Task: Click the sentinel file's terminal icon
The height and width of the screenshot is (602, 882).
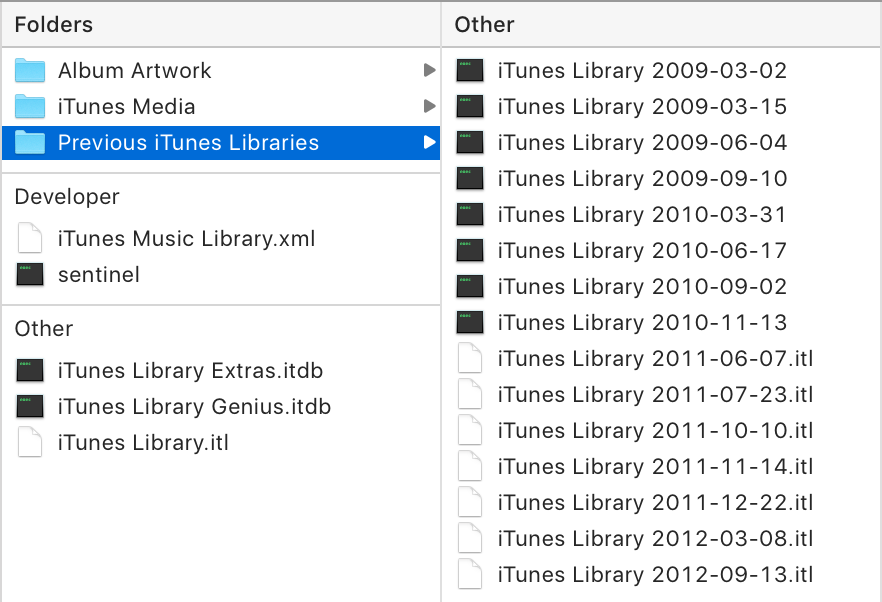Action: (30, 275)
